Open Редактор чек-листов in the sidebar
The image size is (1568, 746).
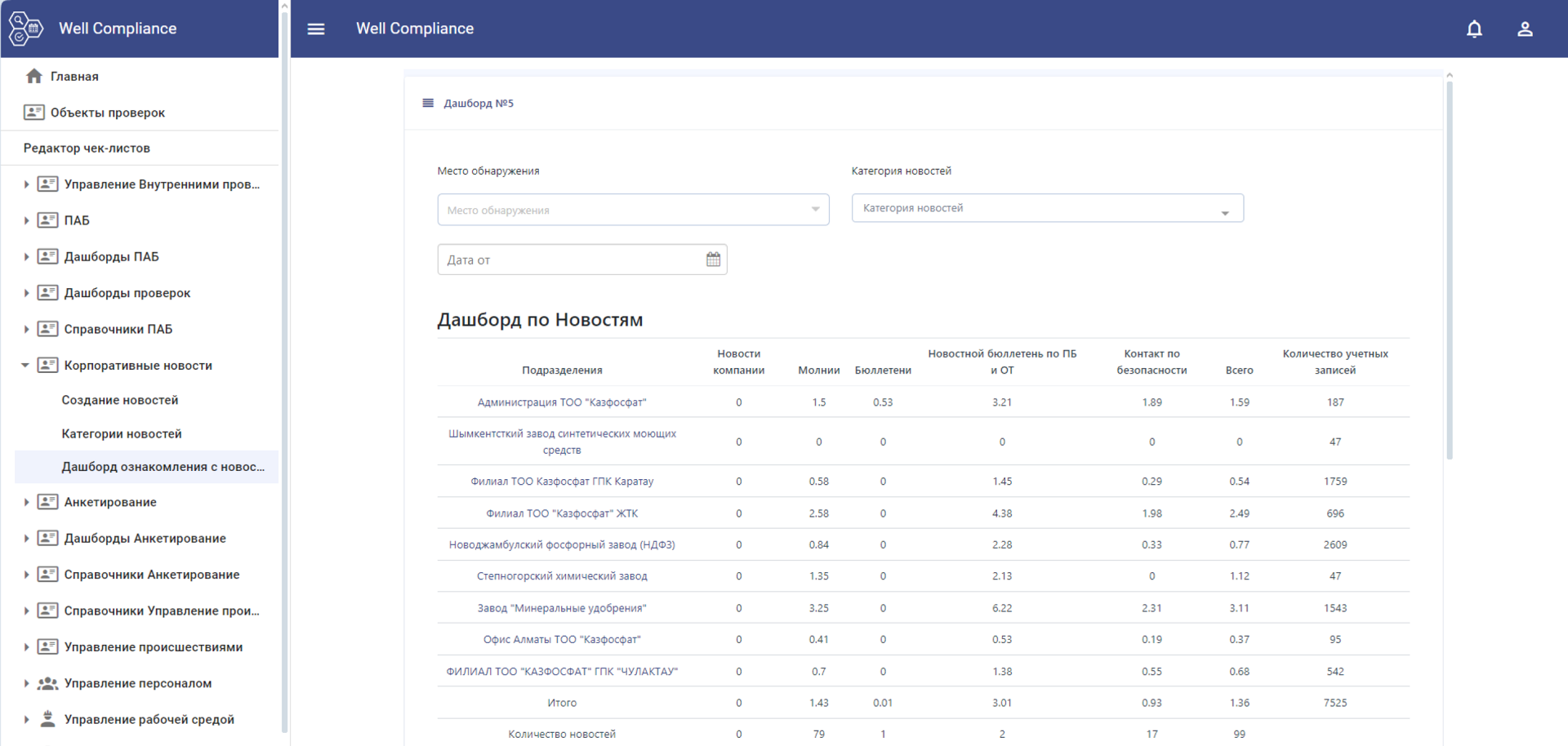click(87, 149)
